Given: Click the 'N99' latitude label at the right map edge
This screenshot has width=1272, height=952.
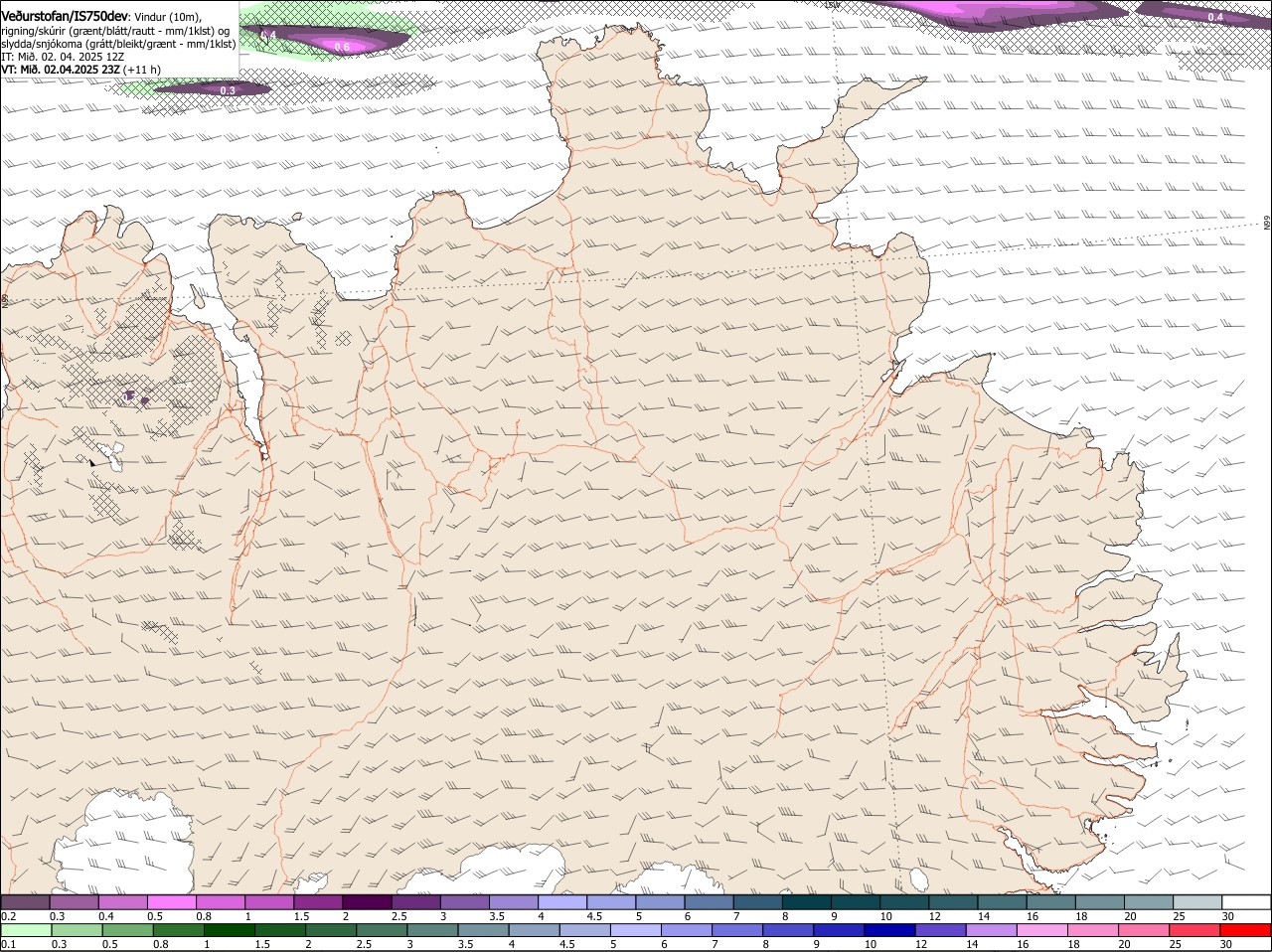Looking at the screenshot, I should [x=1267, y=225].
